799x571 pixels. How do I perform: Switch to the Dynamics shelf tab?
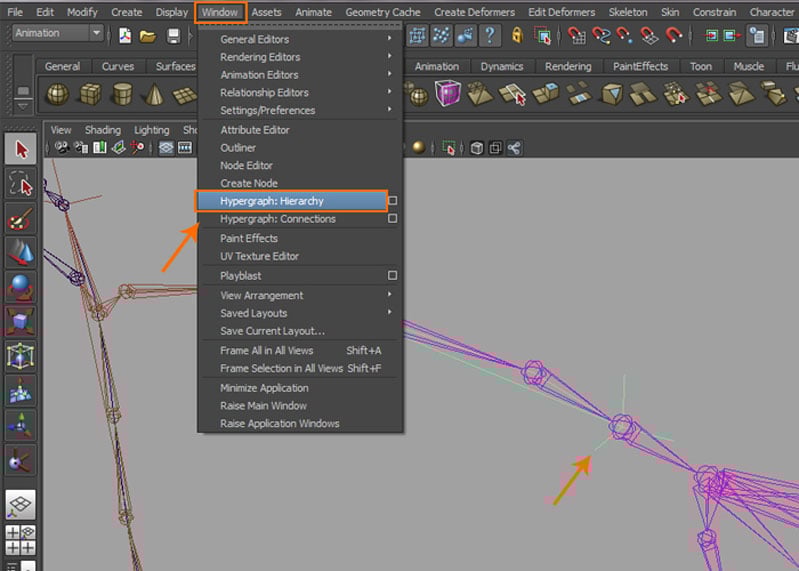[x=501, y=67]
